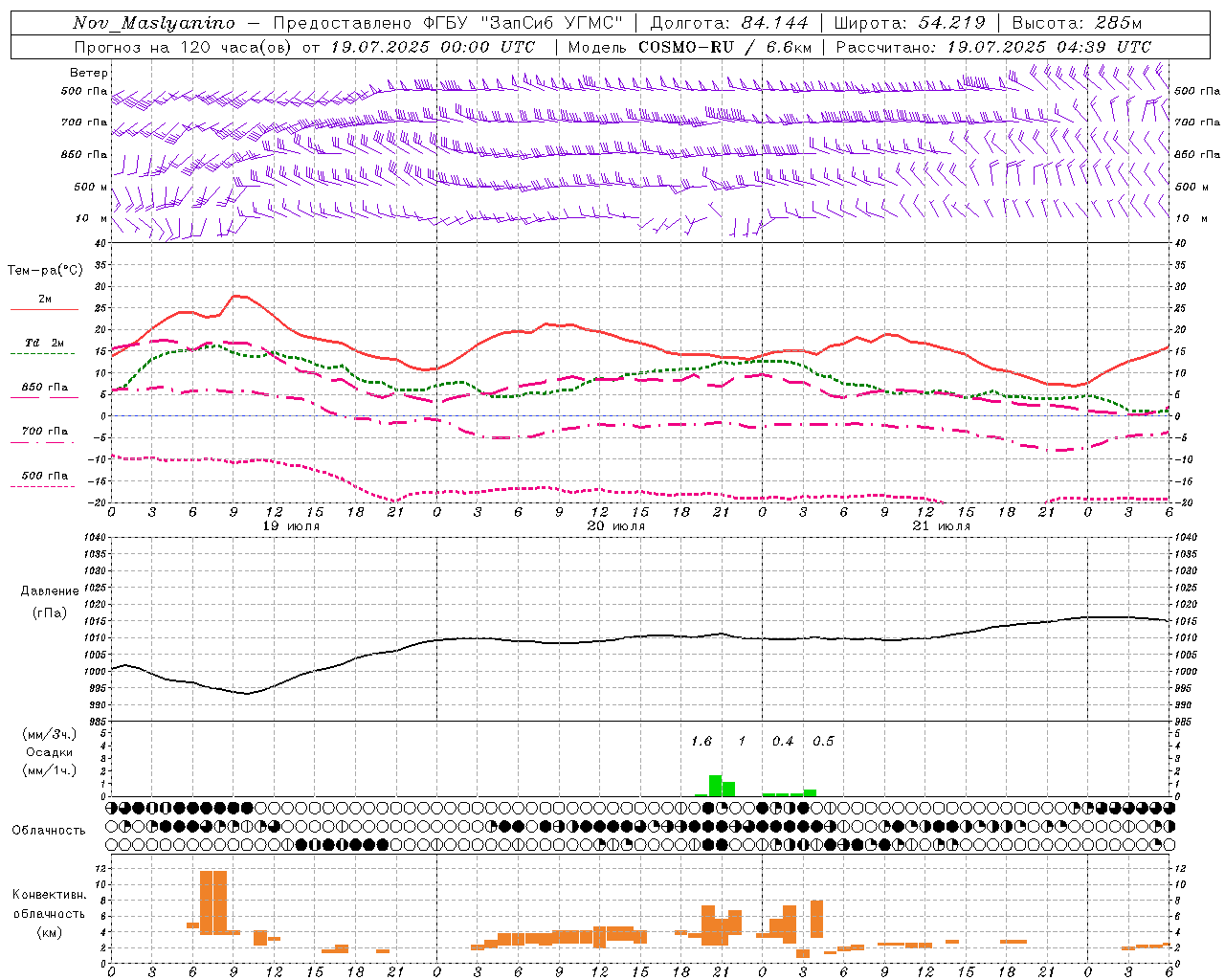Image resolution: width=1225 pixels, height=980 pixels.
Task: Click the Давление (гПа) panel label
Action: point(50,602)
